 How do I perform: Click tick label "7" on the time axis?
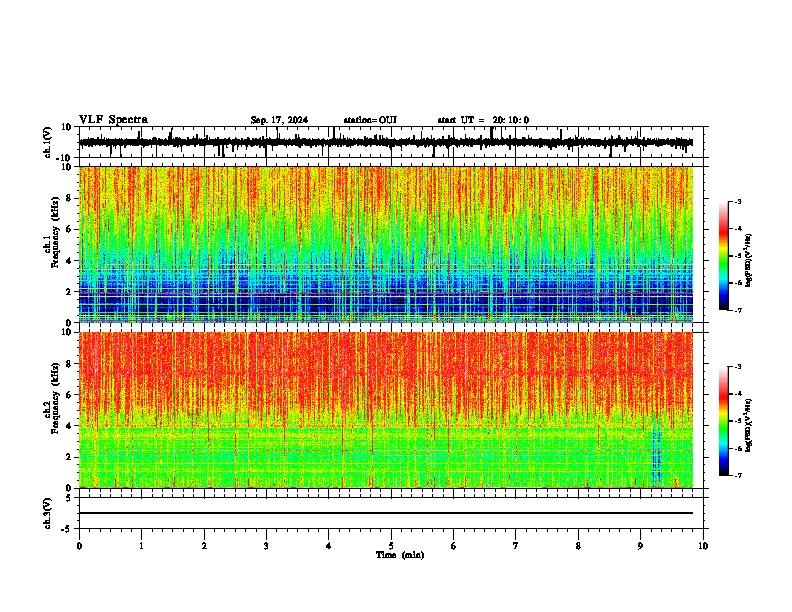(516, 546)
